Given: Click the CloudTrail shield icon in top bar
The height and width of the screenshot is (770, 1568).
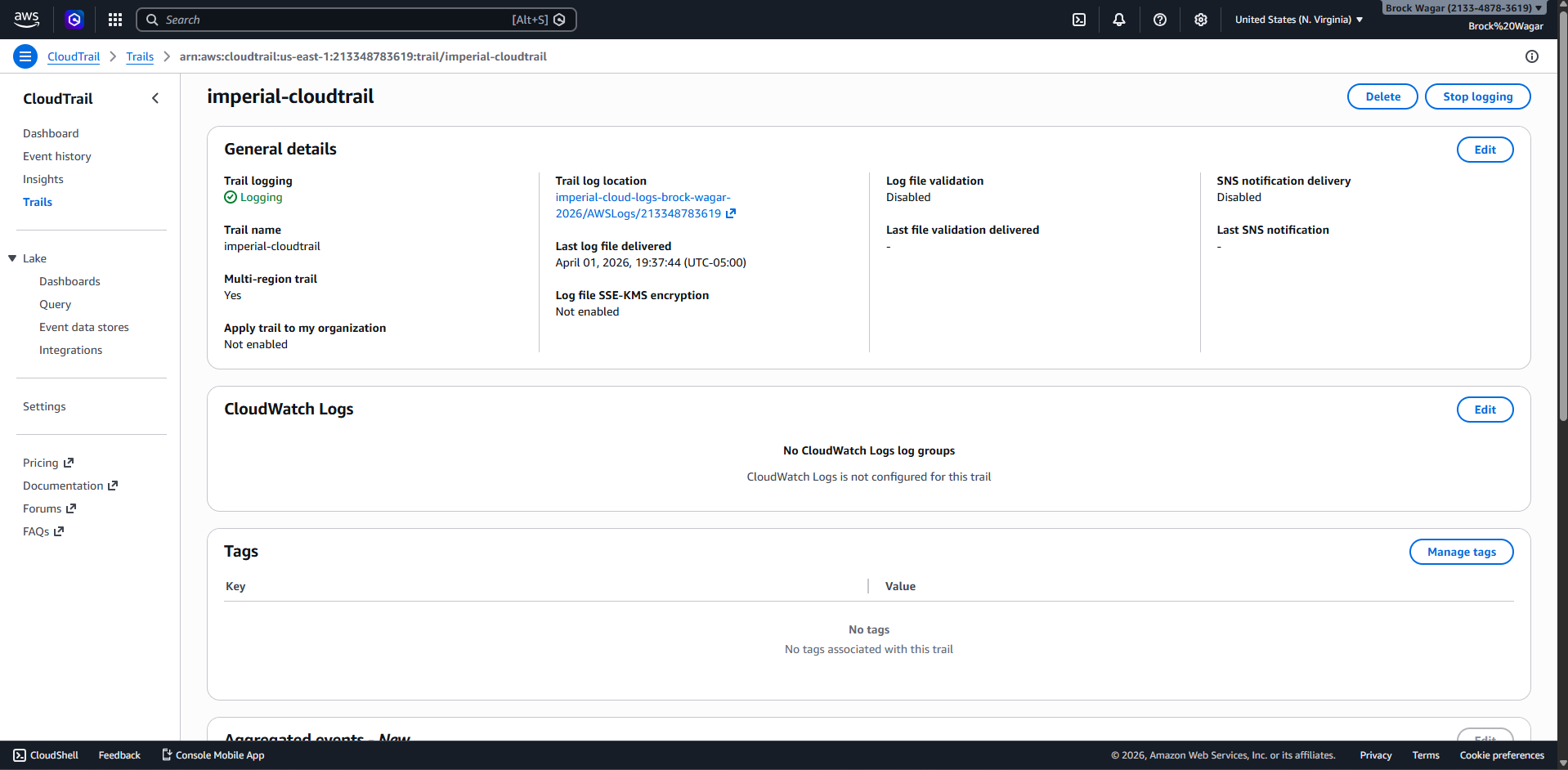Looking at the screenshot, I should (74, 19).
